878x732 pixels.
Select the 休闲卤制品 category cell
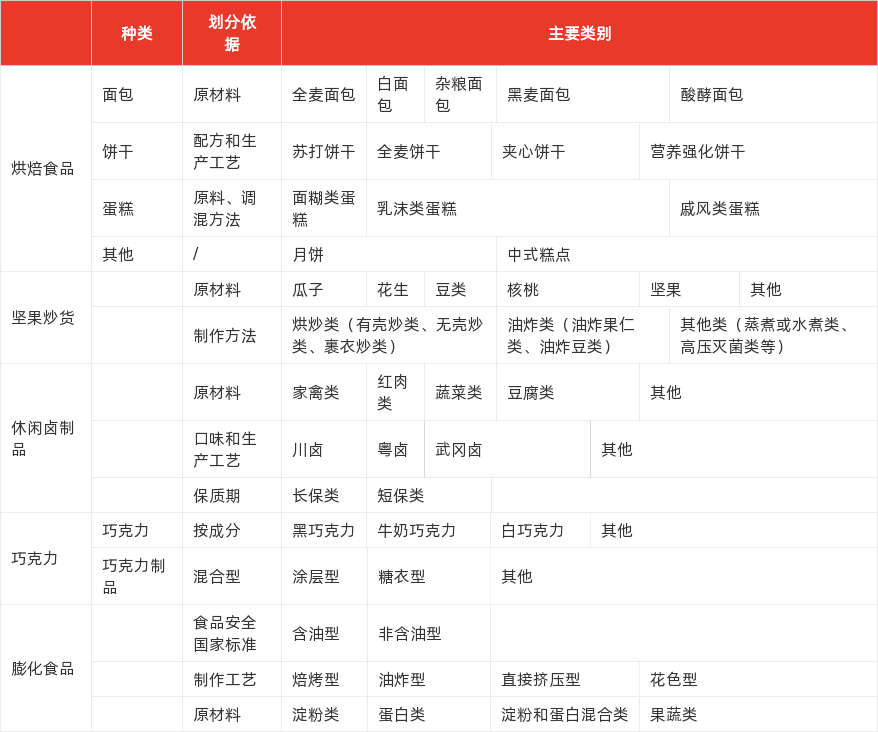pyautogui.click(x=46, y=438)
